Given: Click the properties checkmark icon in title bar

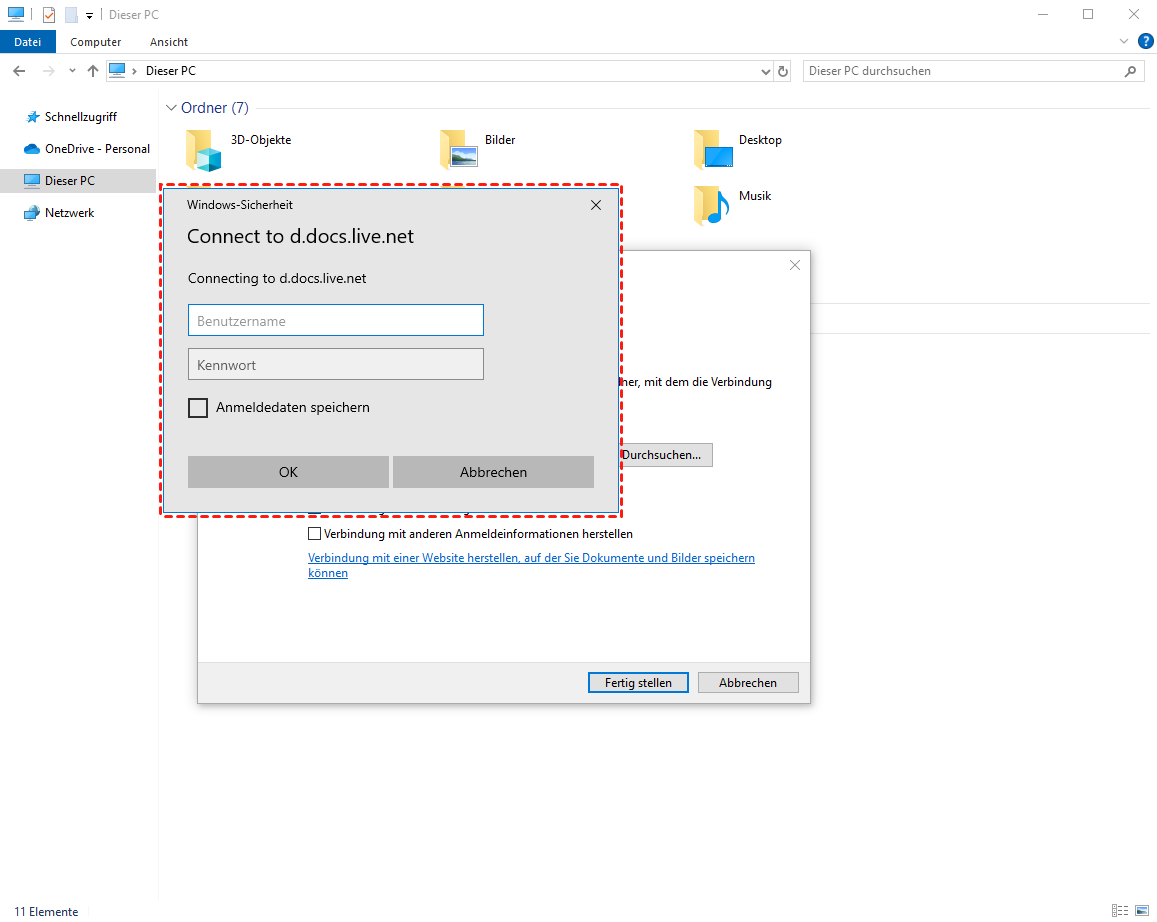Looking at the screenshot, I should pyautogui.click(x=49, y=15).
